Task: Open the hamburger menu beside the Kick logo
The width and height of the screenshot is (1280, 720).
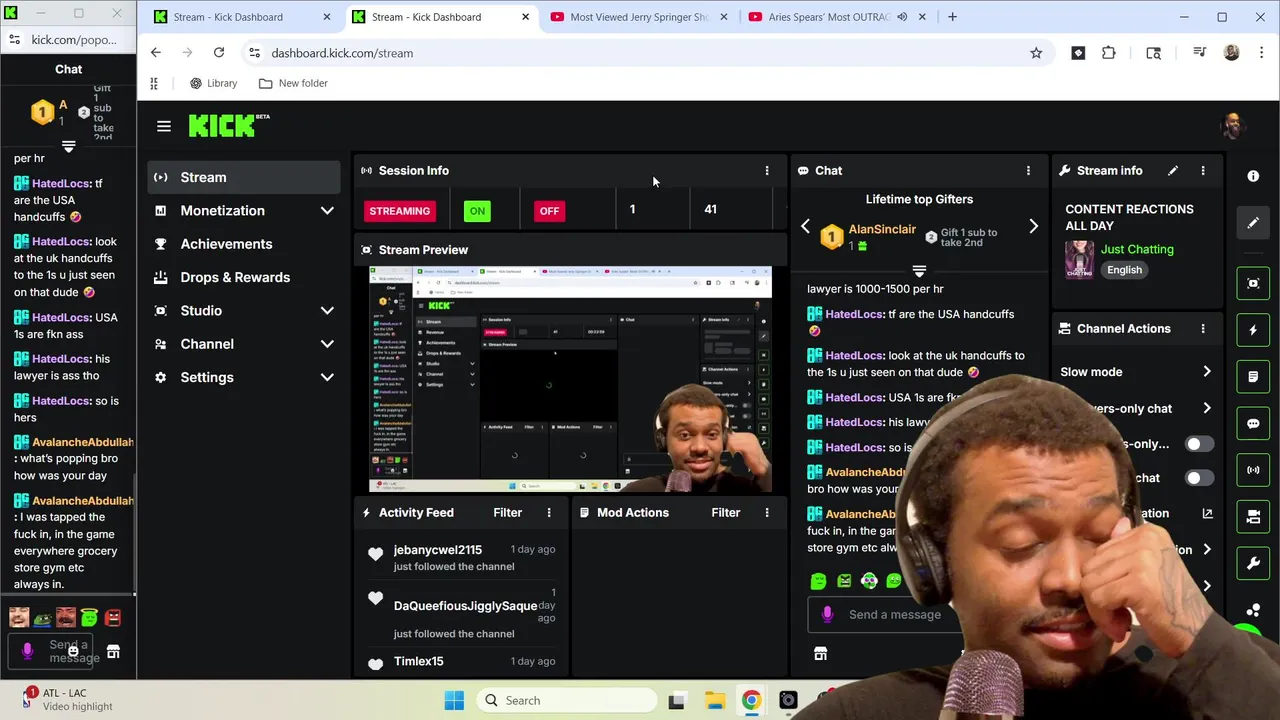Action: tap(164, 126)
